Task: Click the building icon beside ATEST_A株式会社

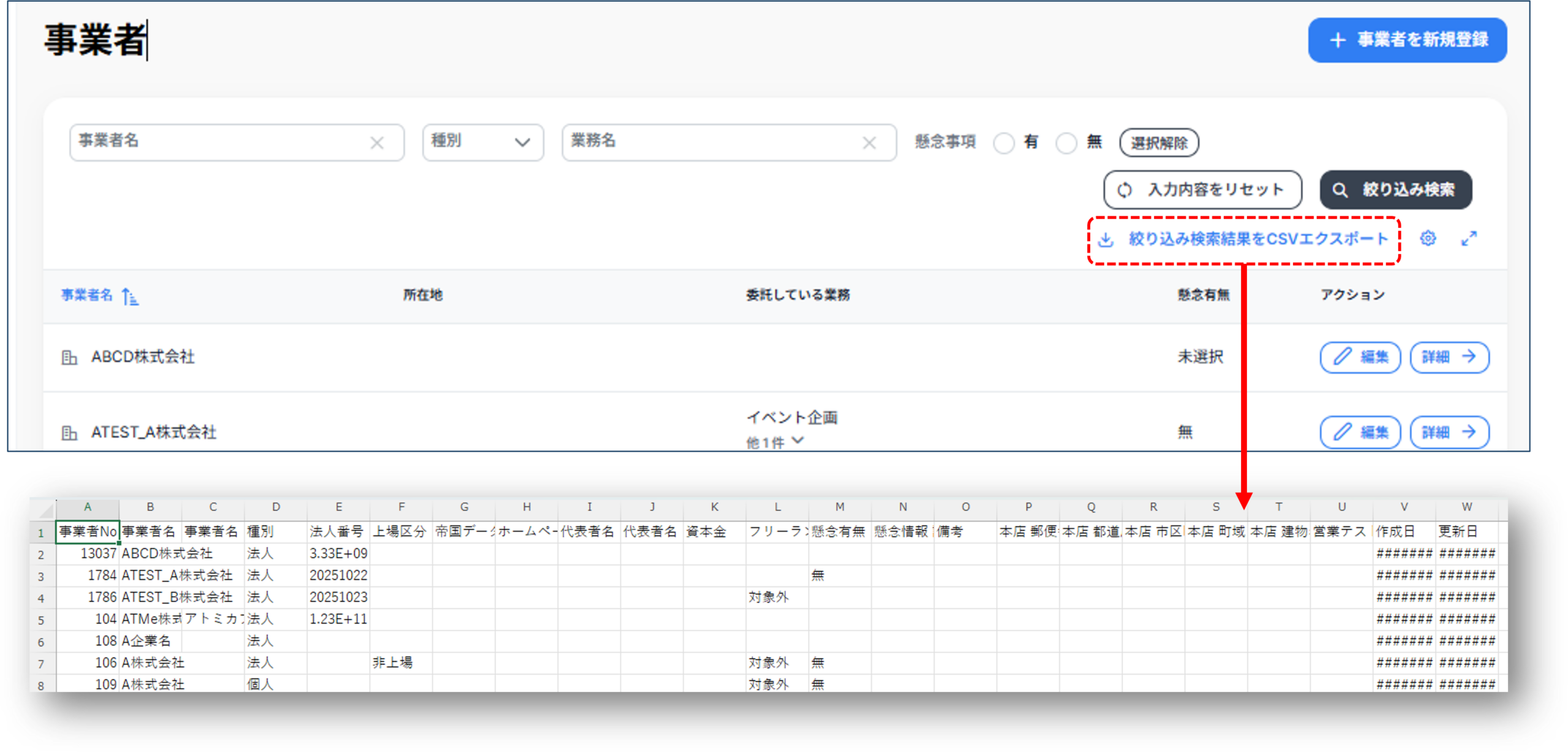Action: click(69, 433)
